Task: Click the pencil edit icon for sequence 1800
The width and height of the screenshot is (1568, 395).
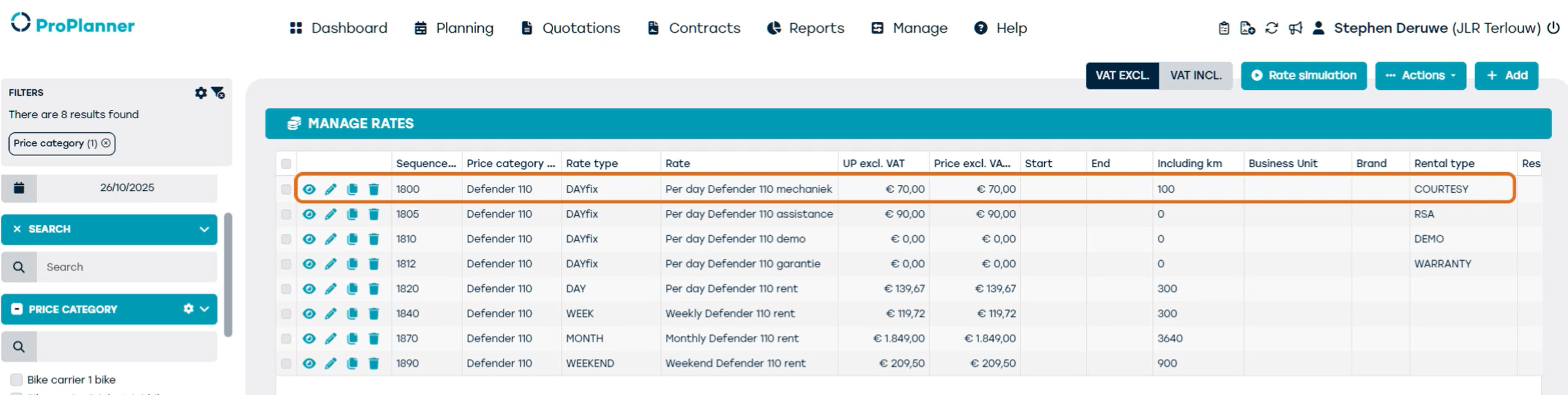Action: tap(330, 189)
